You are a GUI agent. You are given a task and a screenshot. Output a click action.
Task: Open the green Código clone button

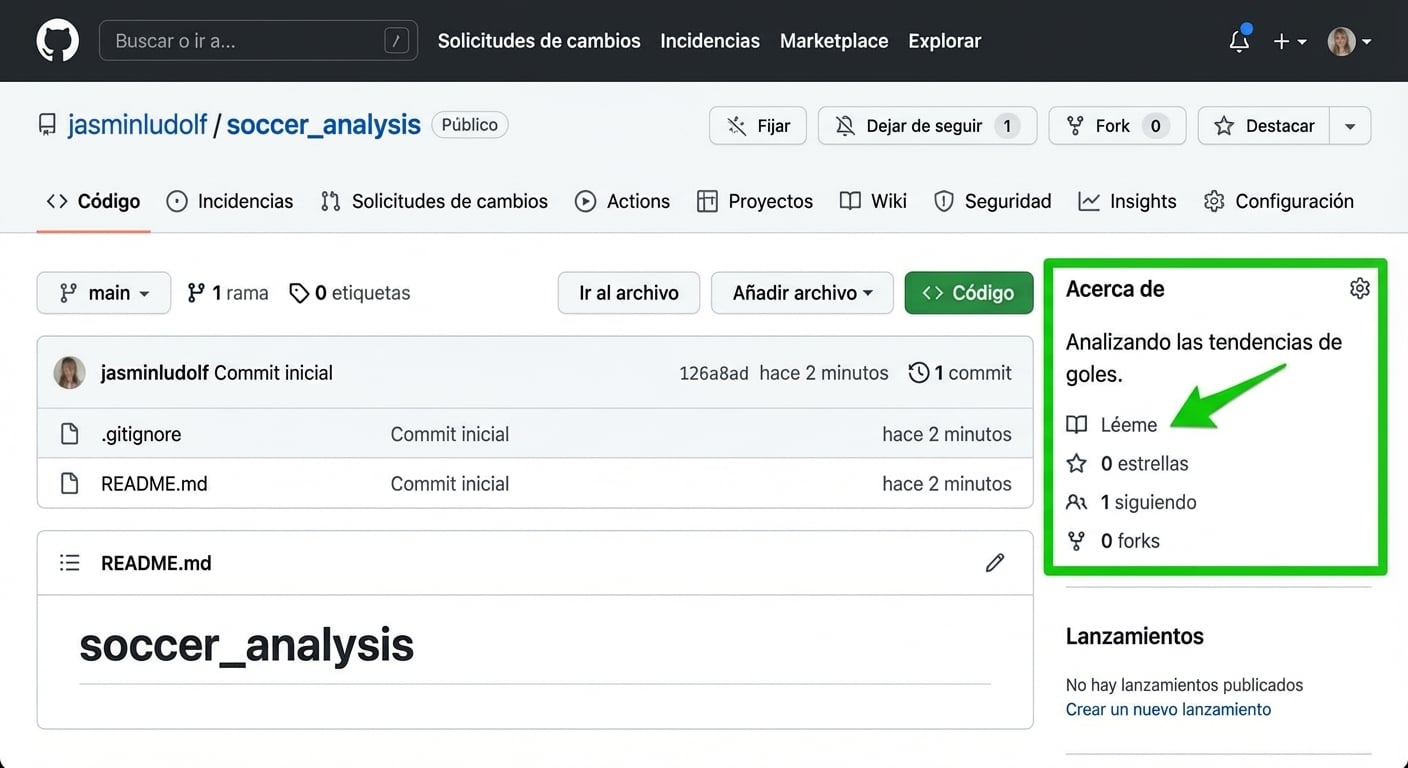click(x=969, y=293)
